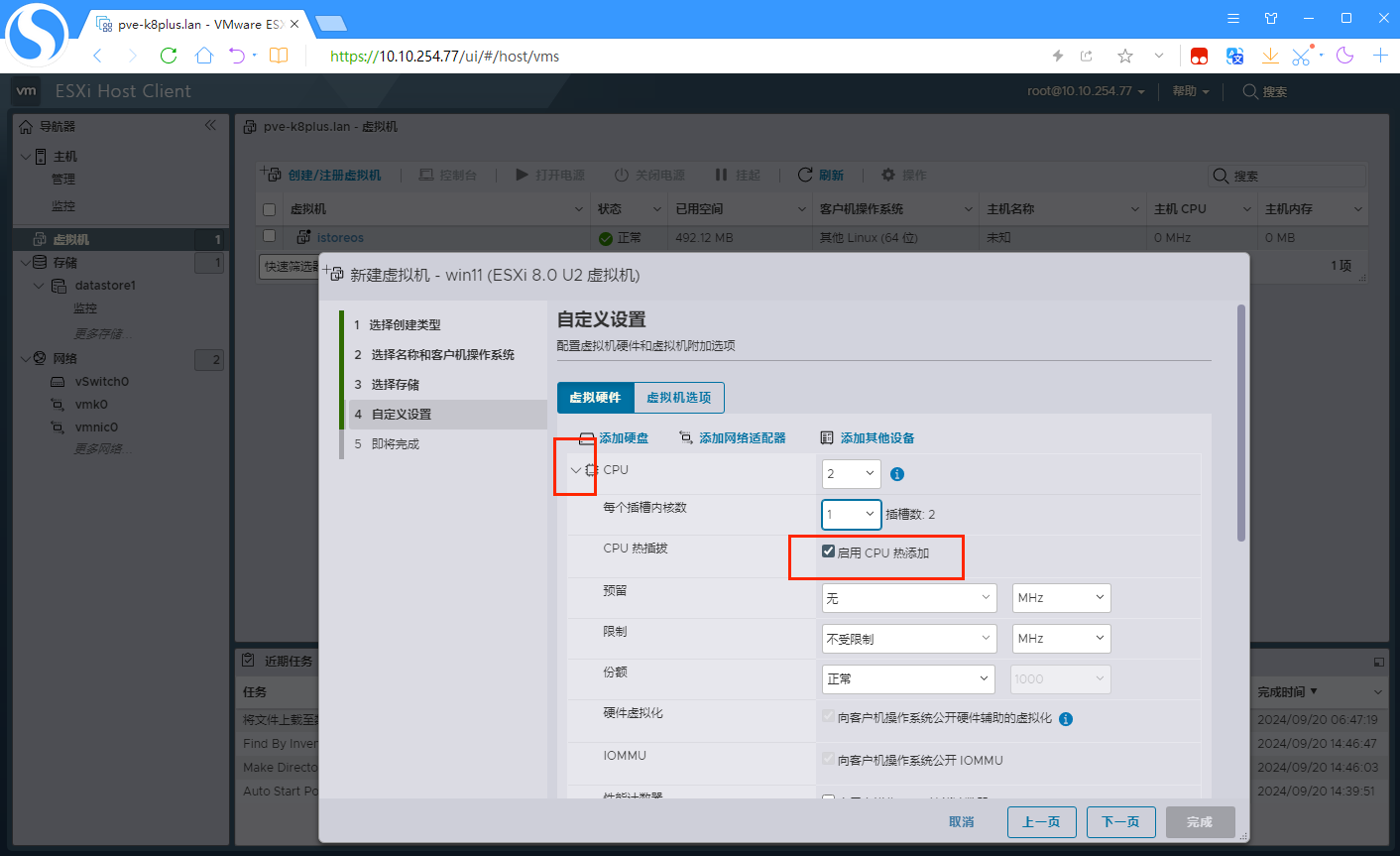Click the browser address bar URL
Viewport: 1400px width, 856px height.
[444, 57]
